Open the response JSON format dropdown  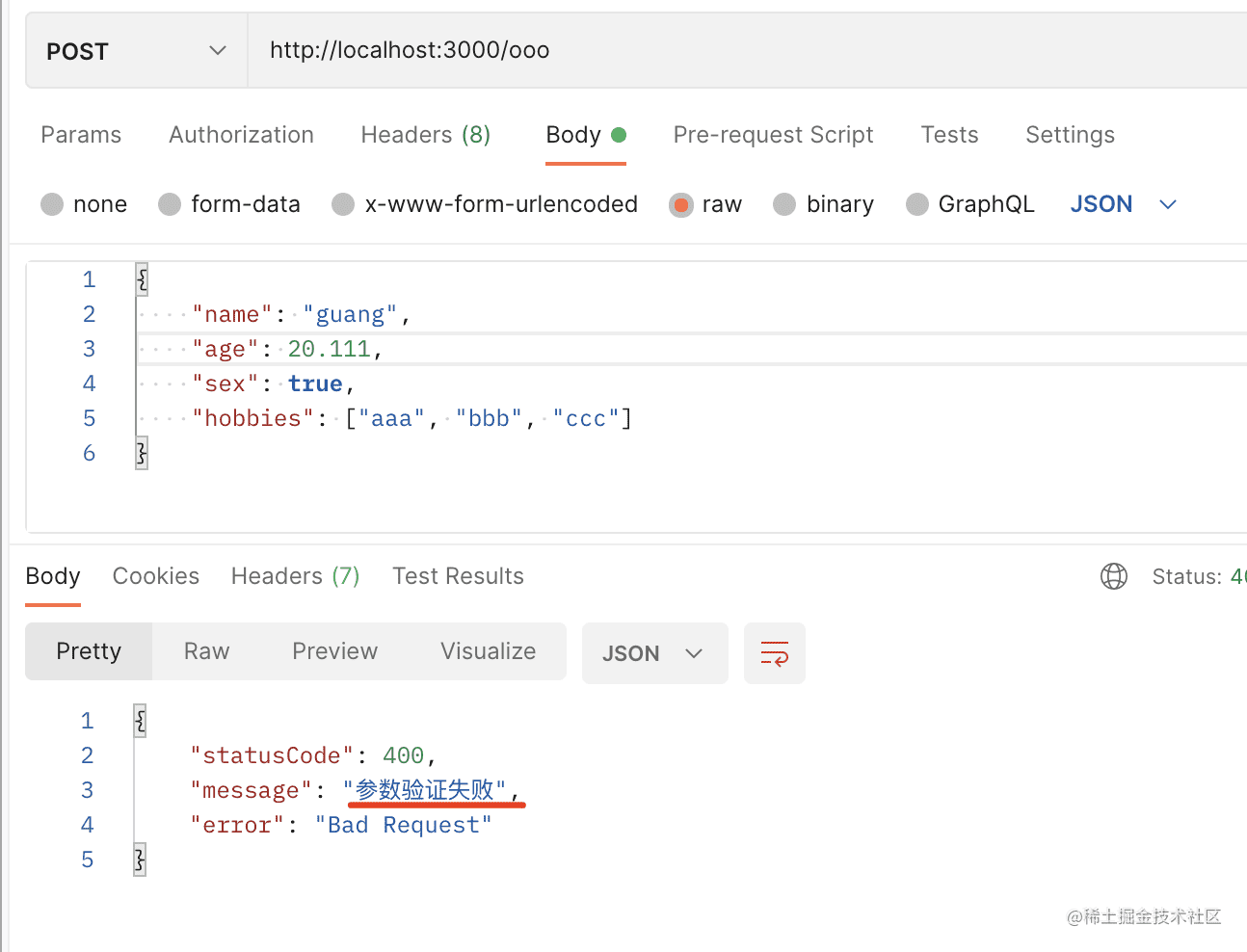653,653
